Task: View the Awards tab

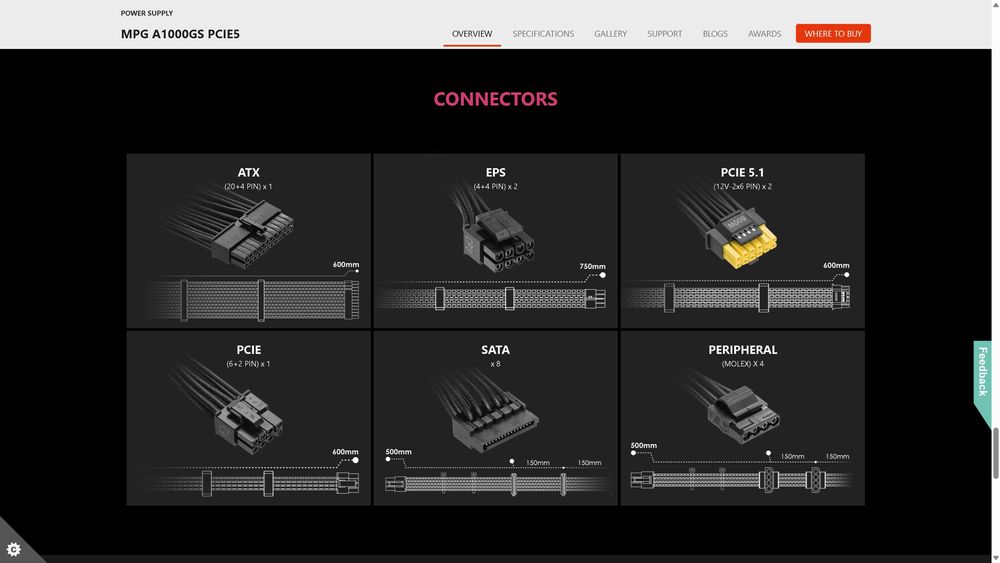Action: 764,34
